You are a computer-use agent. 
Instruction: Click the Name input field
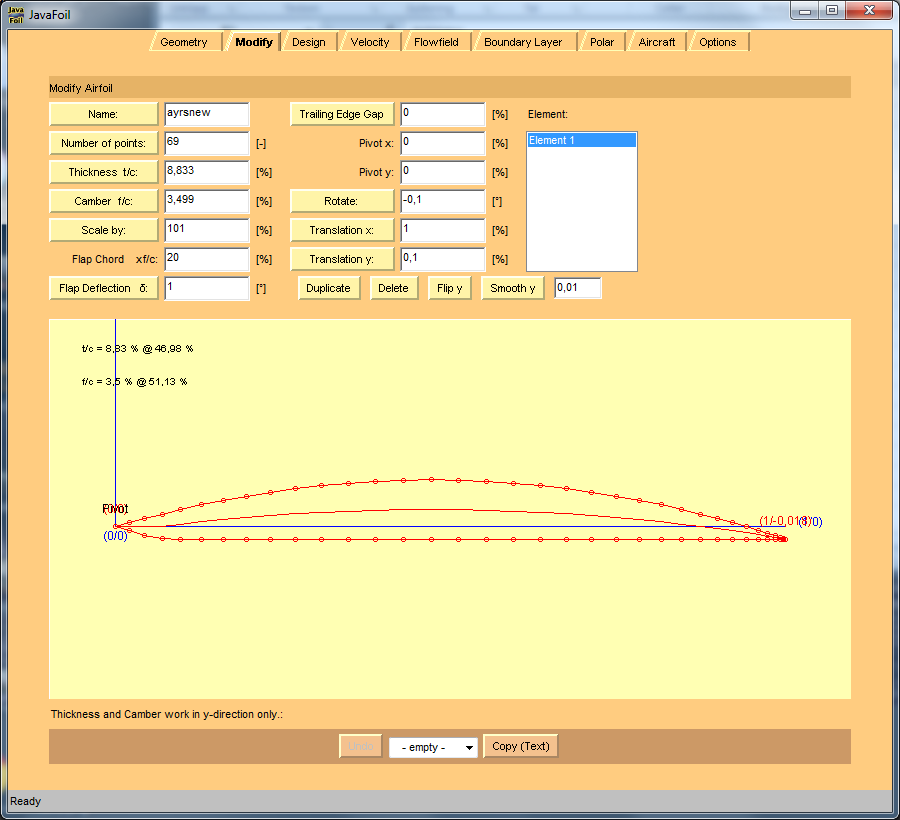tap(206, 114)
